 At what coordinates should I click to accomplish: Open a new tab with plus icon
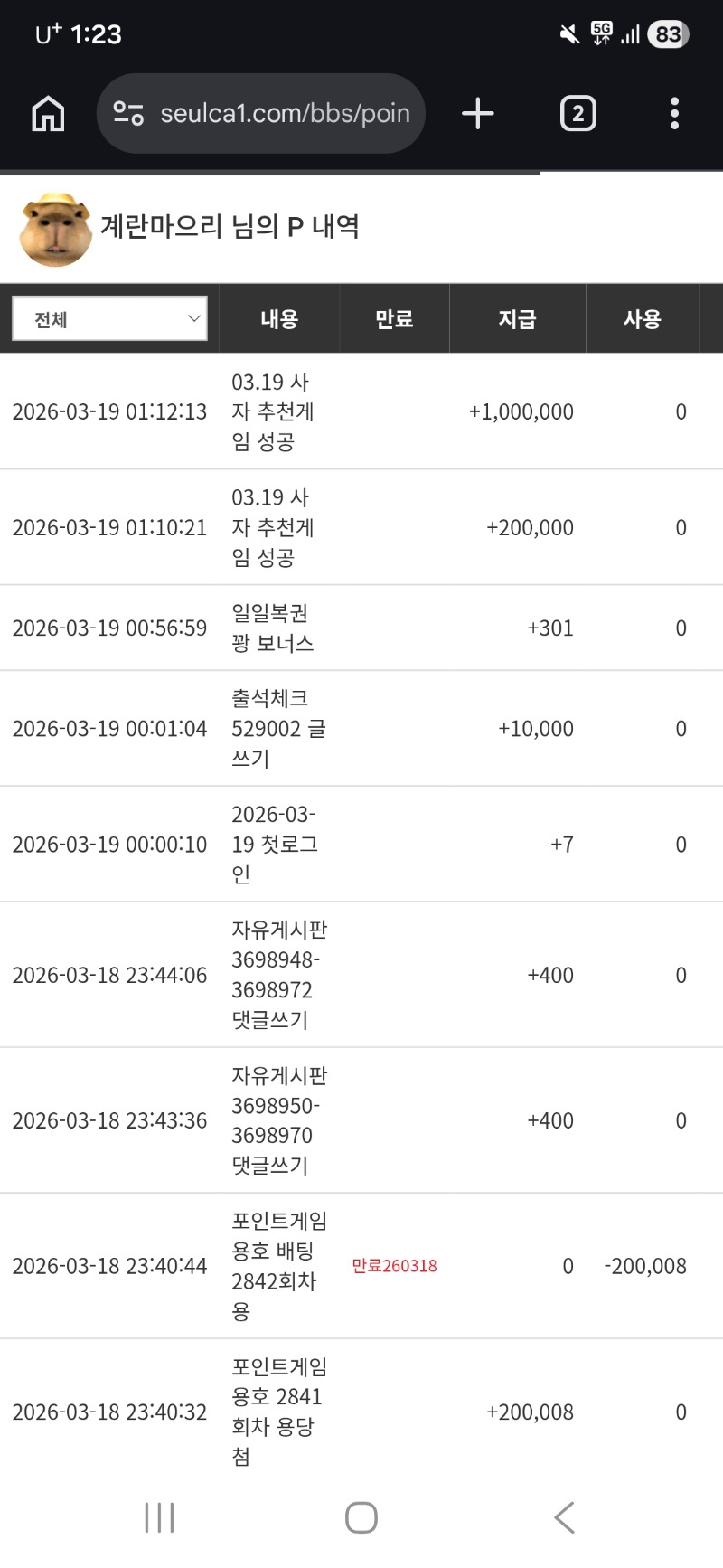(477, 114)
